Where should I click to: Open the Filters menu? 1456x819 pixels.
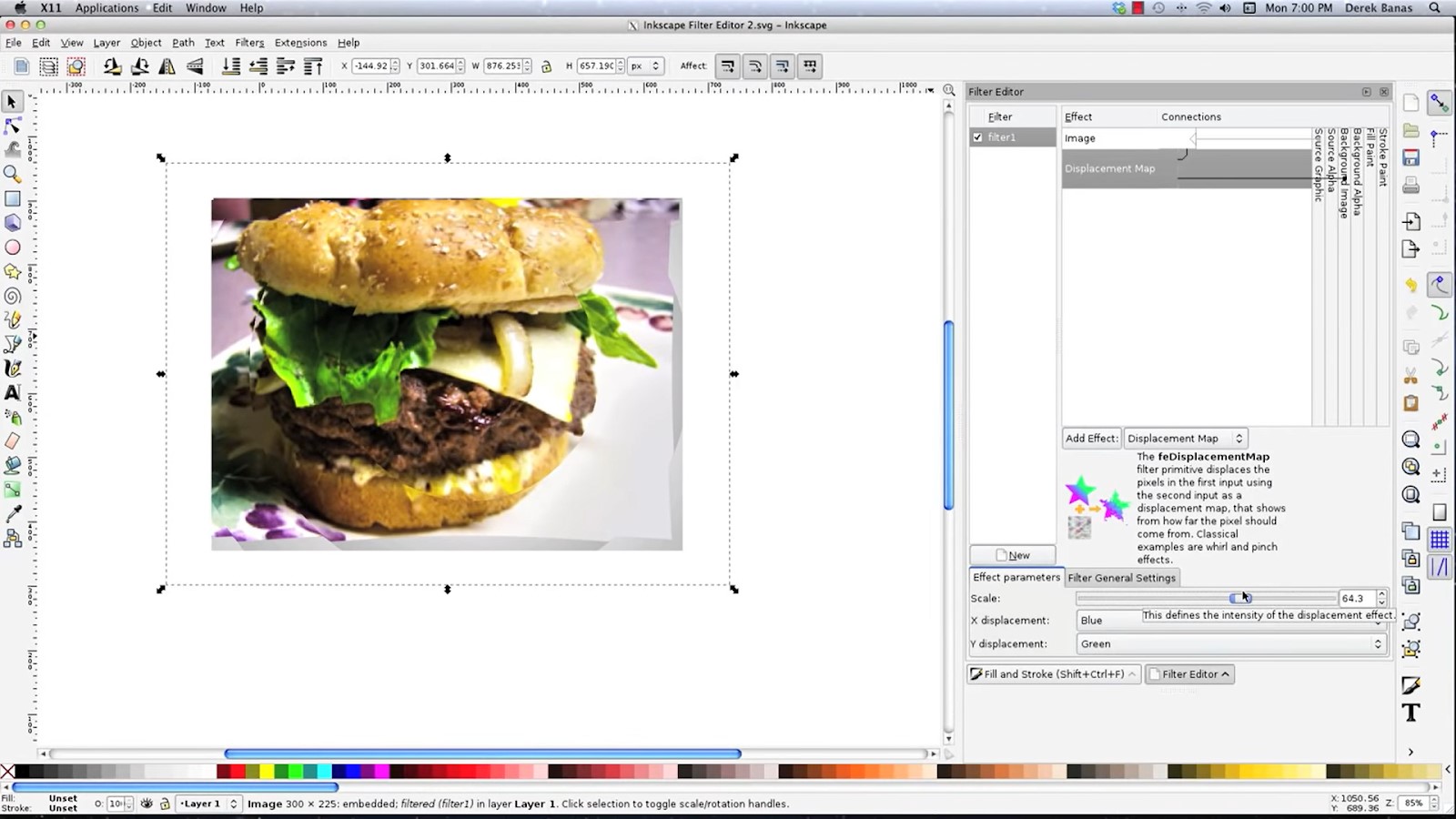coord(249,43)
